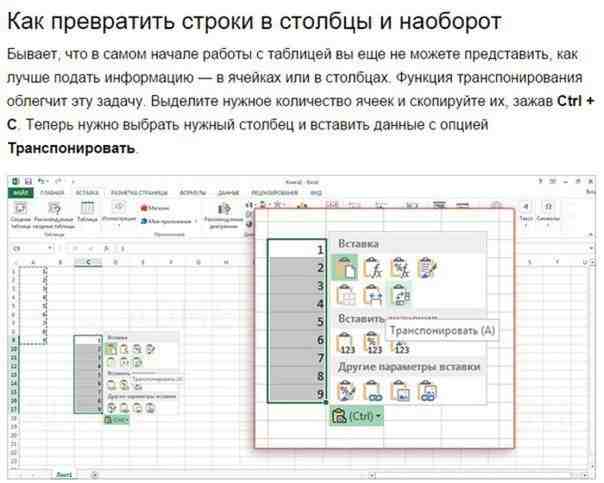Switch to the ФОРМУЛЫ ribbon tab
Image resolution: width=604 pixels, height=483 pixels.
(x=192, y=191)
